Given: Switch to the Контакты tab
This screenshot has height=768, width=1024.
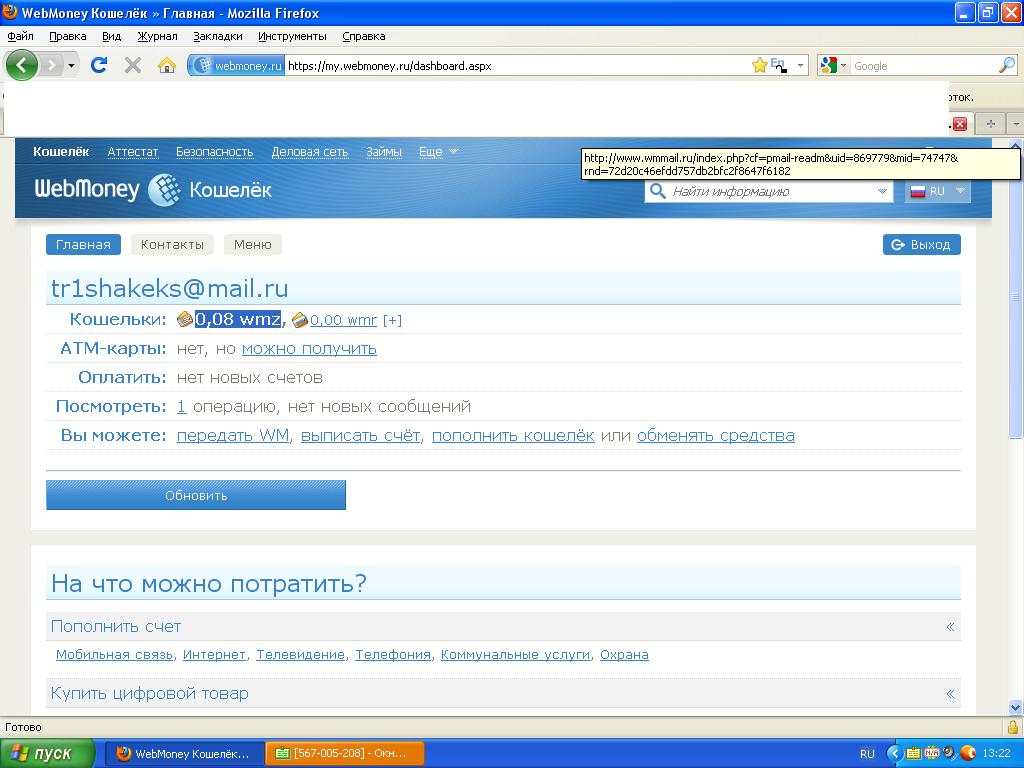Looking at the screenshot, I should click(x=172, y=245).
